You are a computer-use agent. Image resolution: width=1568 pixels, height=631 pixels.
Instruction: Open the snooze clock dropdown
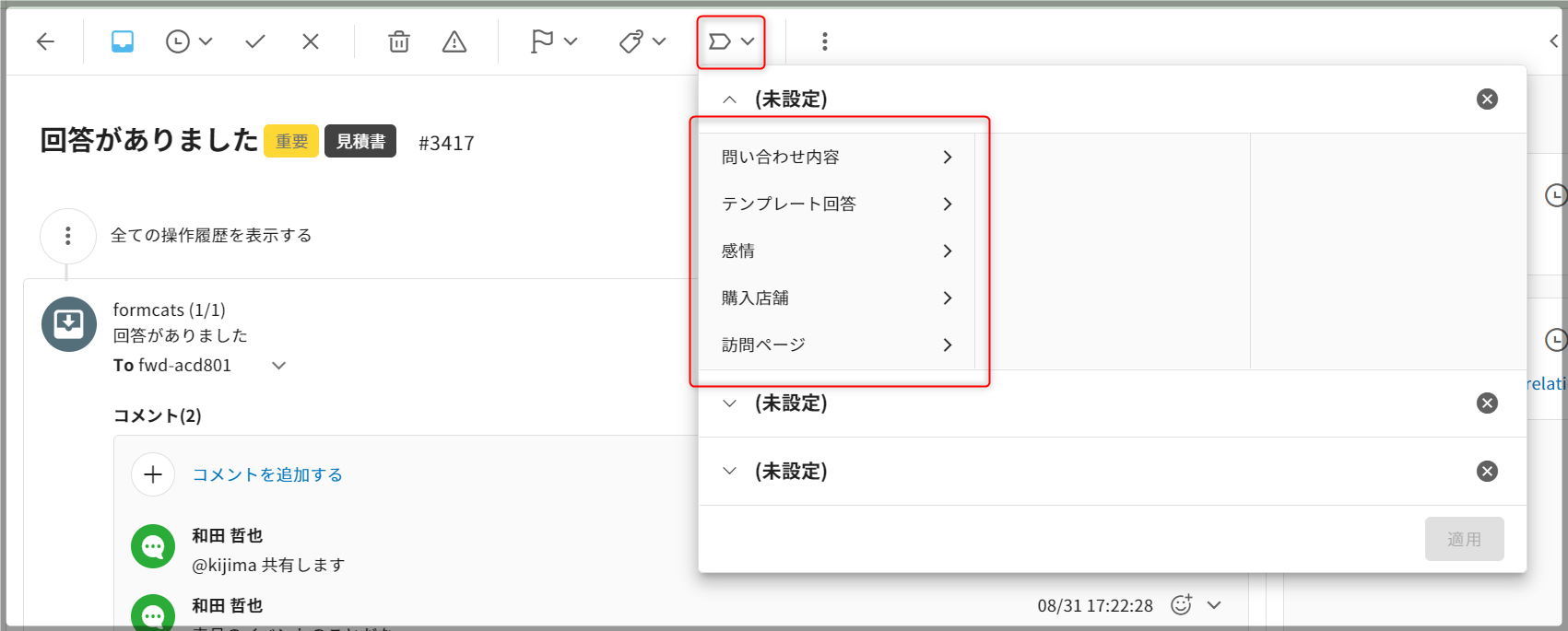pyautogui.click(x=188, y=41)
